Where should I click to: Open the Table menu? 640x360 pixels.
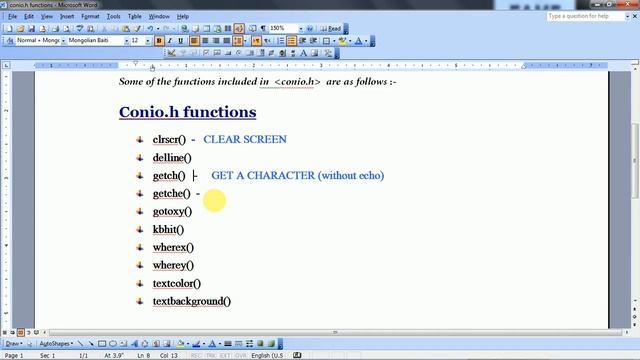(x=135, y=16)
